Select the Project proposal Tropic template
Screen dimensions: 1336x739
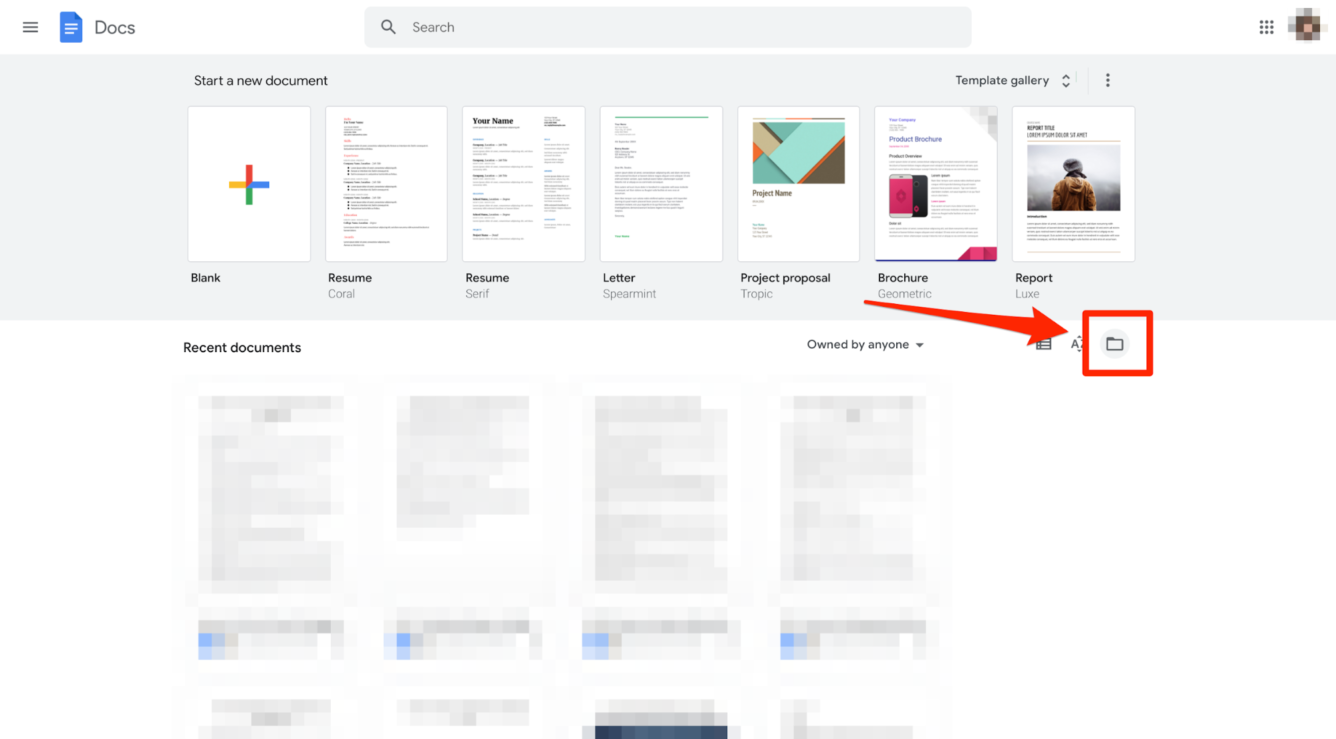pos(798,184)
